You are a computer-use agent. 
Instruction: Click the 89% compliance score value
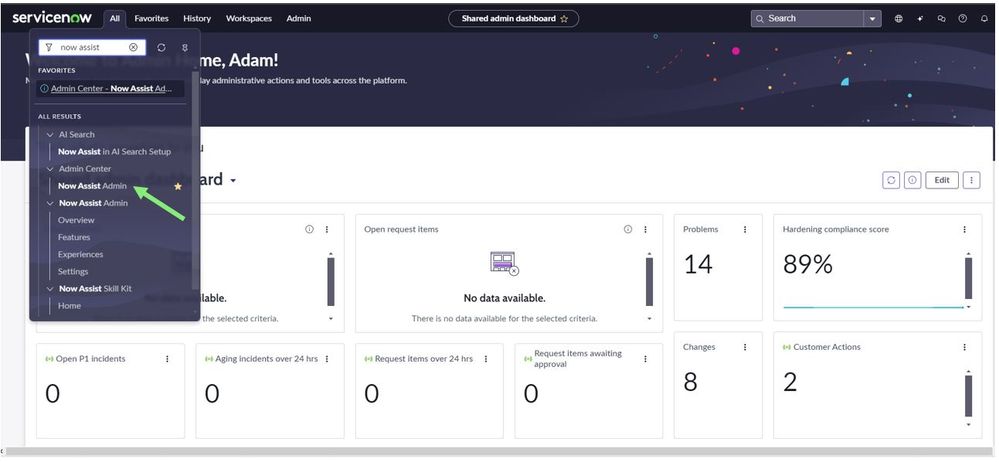[807, 264]
